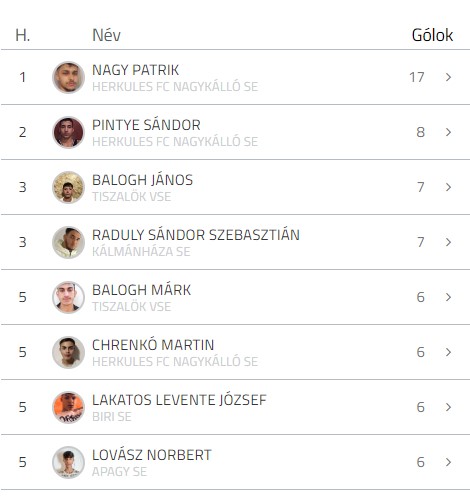
Task: Open the Lovász Norbert name link
Action: coord(152,455)
